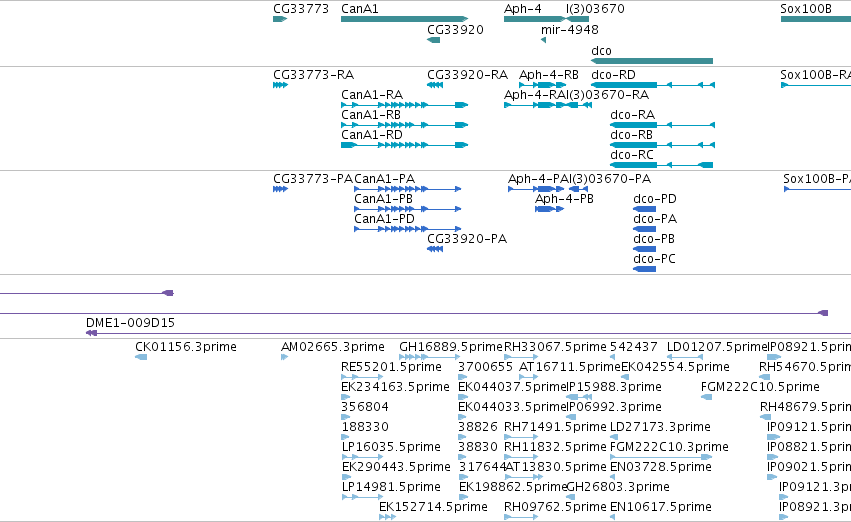
Task: Select the mir-4948 feature label
Action: point(570,29)
